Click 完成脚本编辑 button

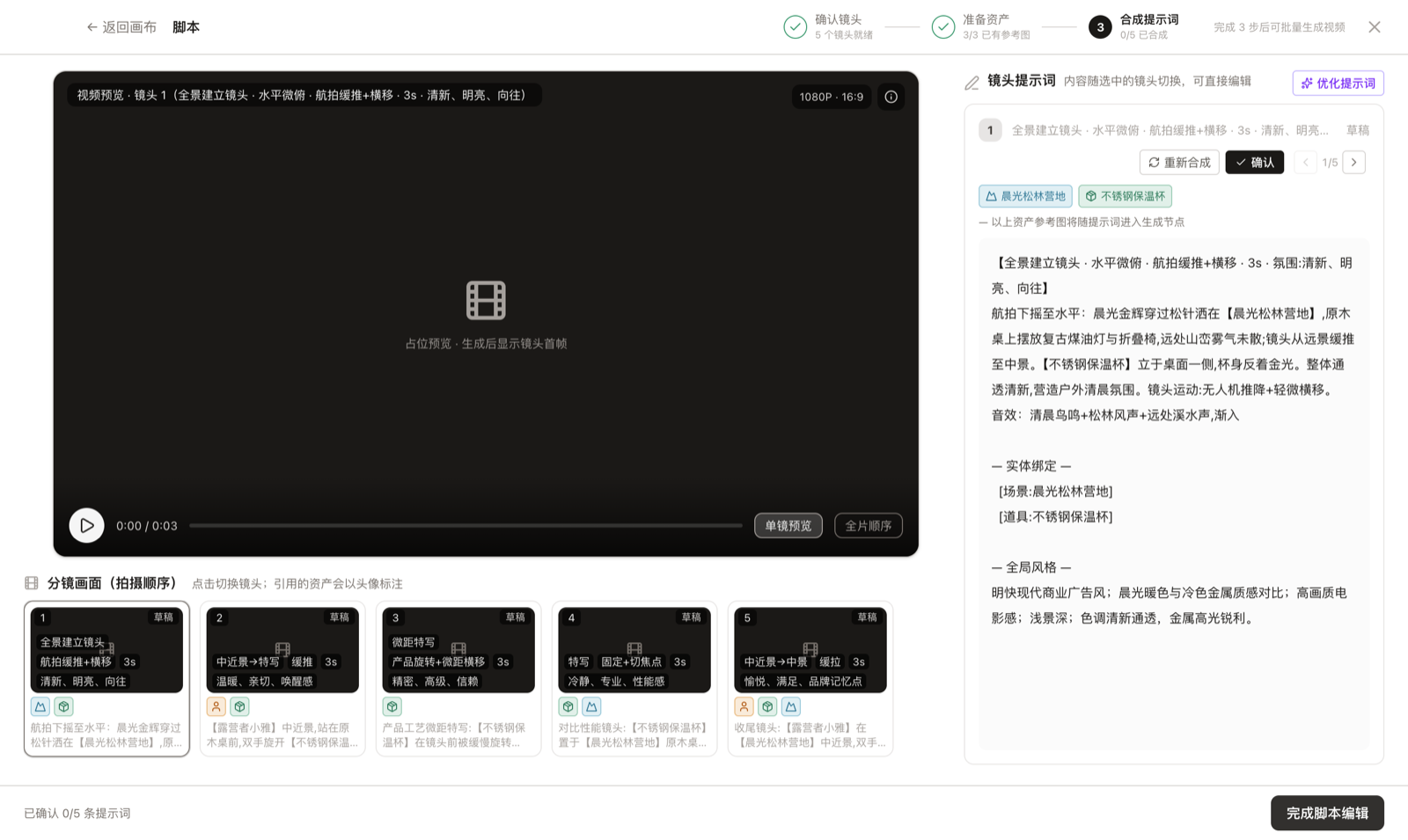1327,814
